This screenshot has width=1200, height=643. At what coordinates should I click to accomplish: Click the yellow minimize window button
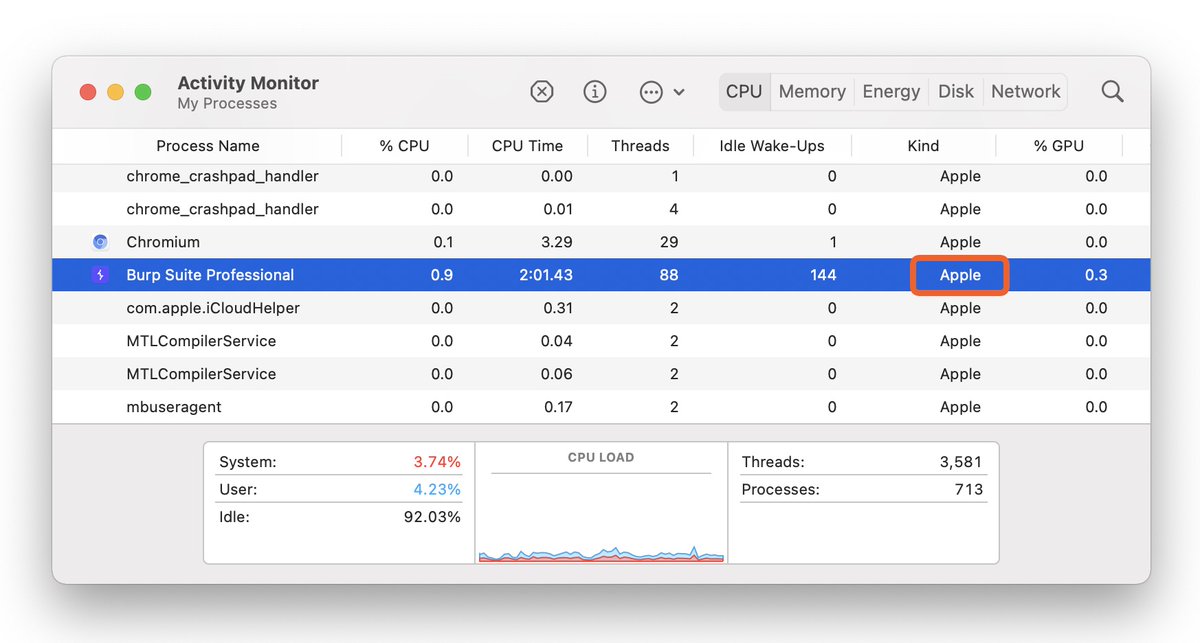point(115,92)
